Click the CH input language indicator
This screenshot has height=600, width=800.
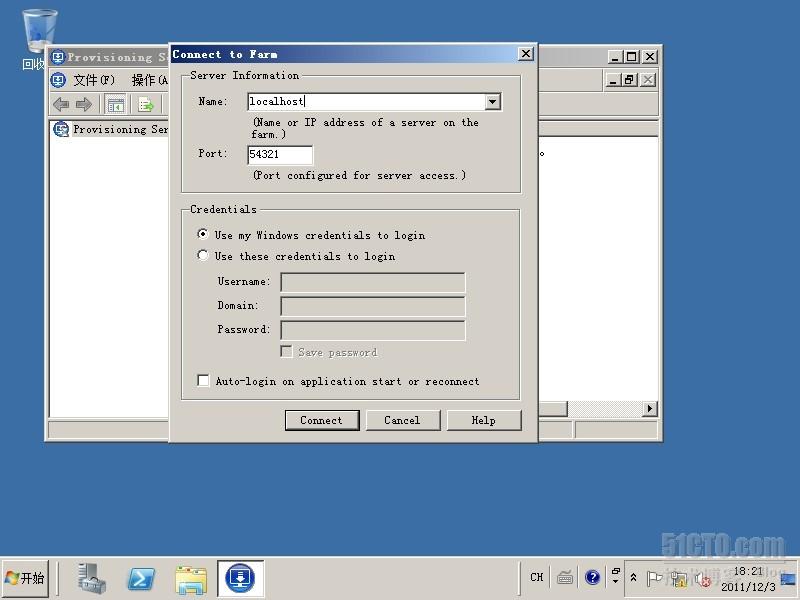click(x=537, y=577)
